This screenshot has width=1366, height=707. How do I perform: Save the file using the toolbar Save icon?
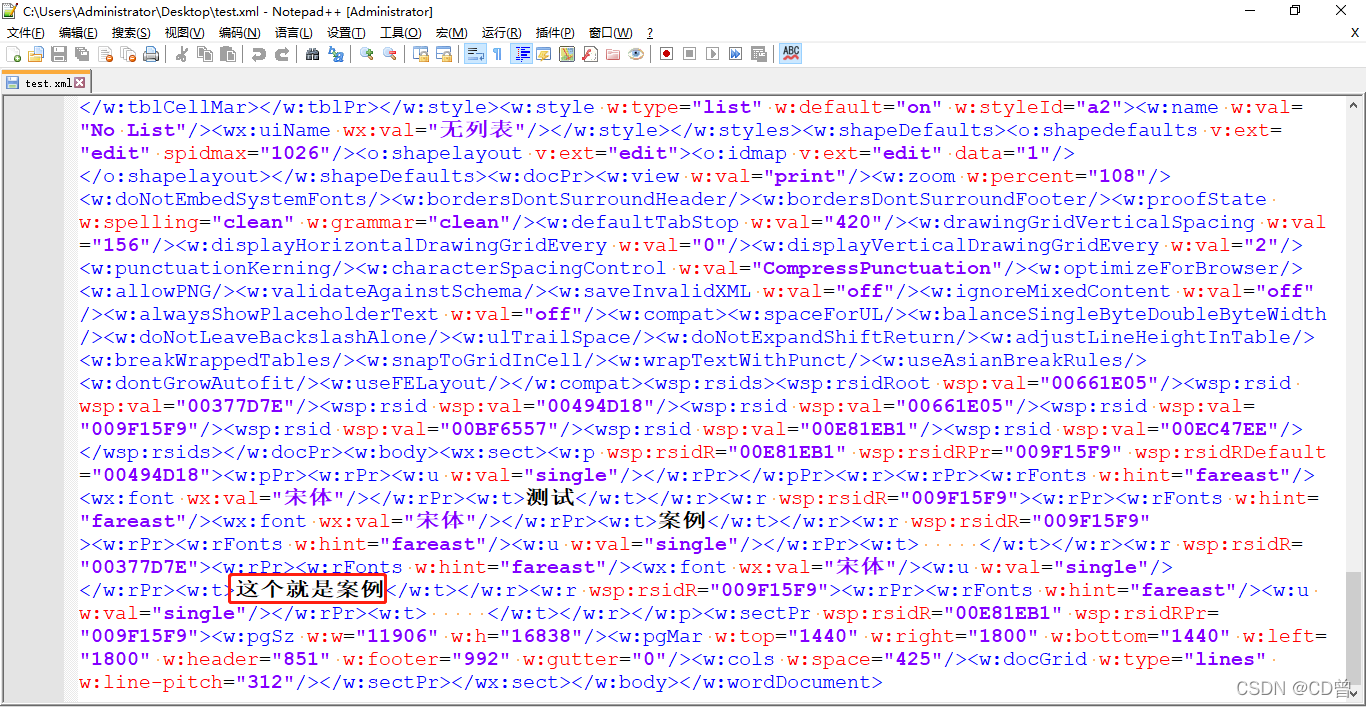[59, 54]
